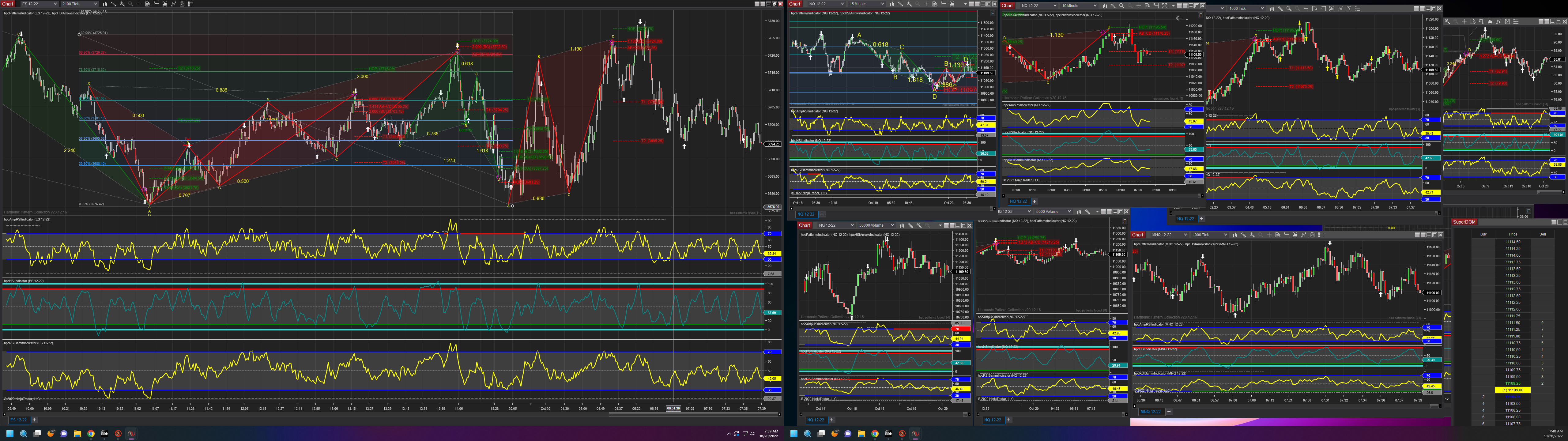Open drawing tools pencil in ES chart
The image size is (1568, 441).
(x=114, y=4)
